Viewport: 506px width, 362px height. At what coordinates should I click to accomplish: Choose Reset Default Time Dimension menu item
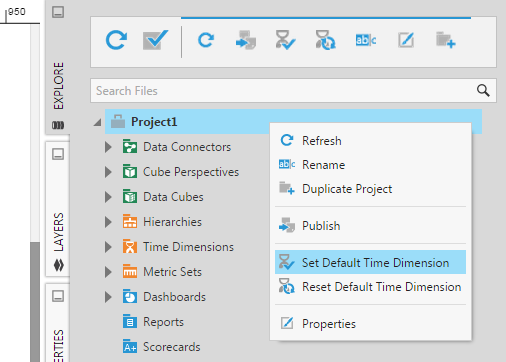pyautogui.click(x=370, y=287)
